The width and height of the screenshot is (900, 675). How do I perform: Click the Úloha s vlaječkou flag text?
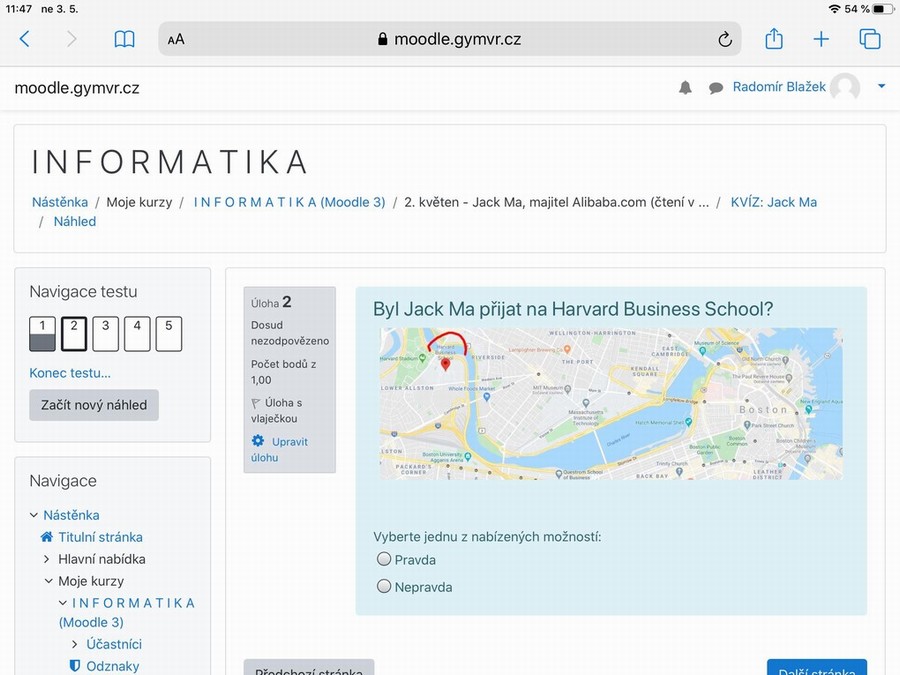pos(277,410)
